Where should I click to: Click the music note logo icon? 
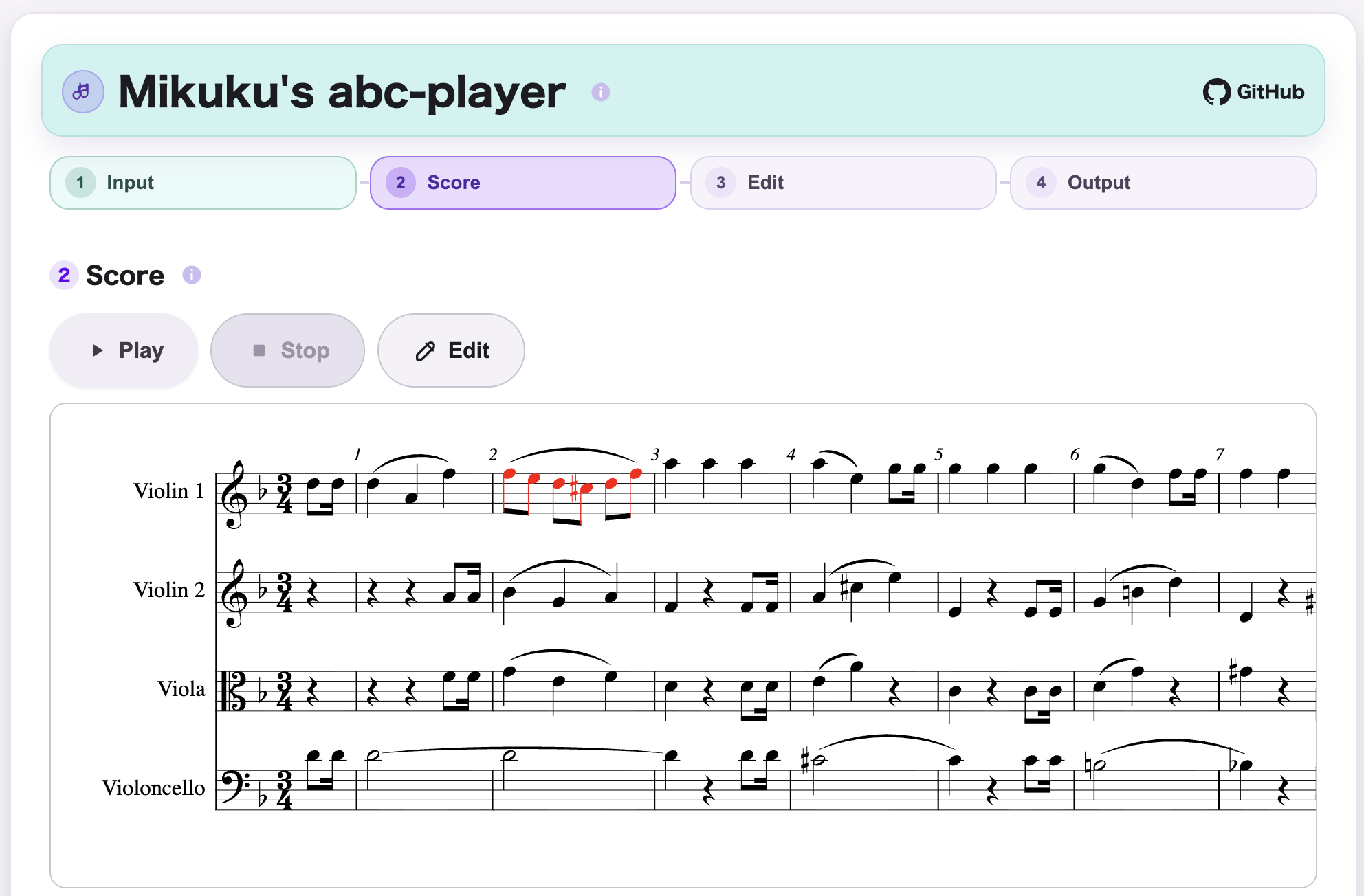82,91
